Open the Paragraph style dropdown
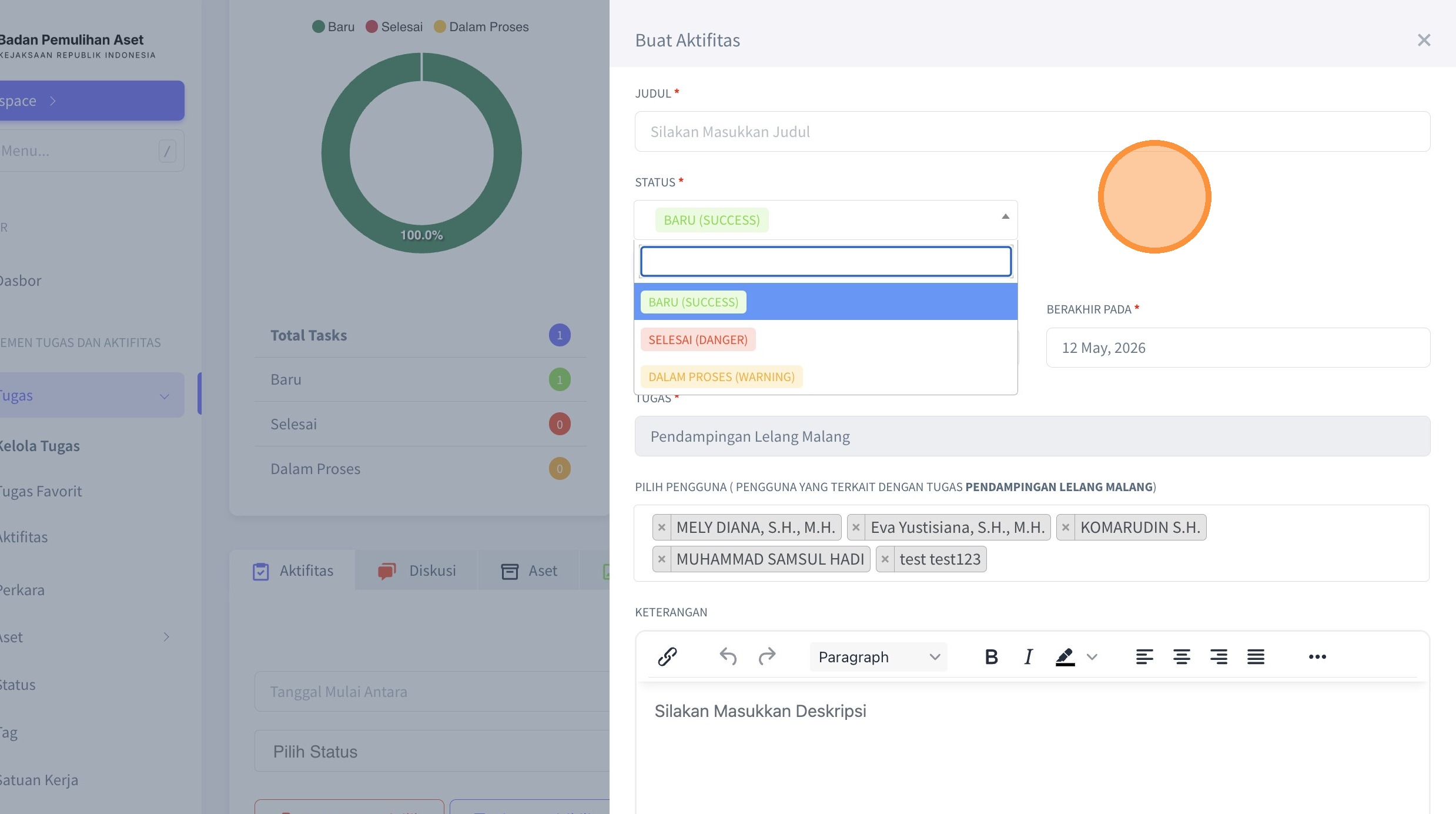The height and width of the screenshot is (814, 1456). 878,657
